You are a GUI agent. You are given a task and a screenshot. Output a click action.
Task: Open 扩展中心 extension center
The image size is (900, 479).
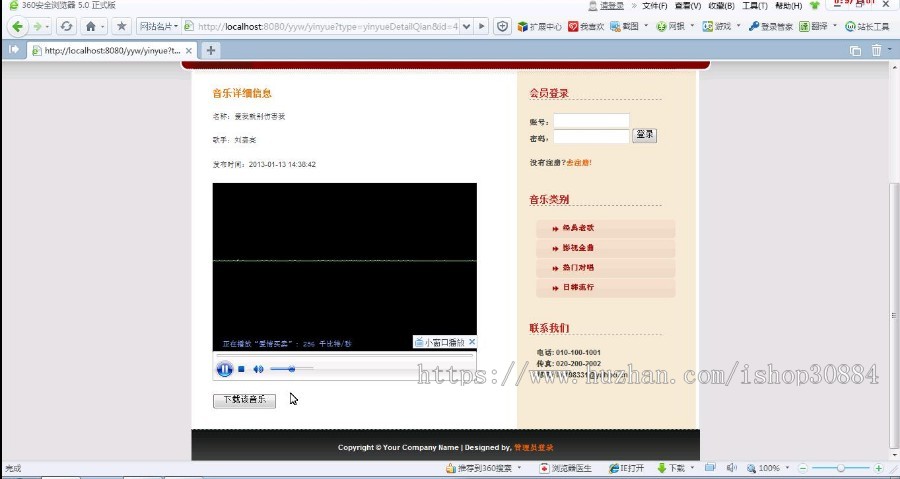pyautogui.click(x=540, y=26)
